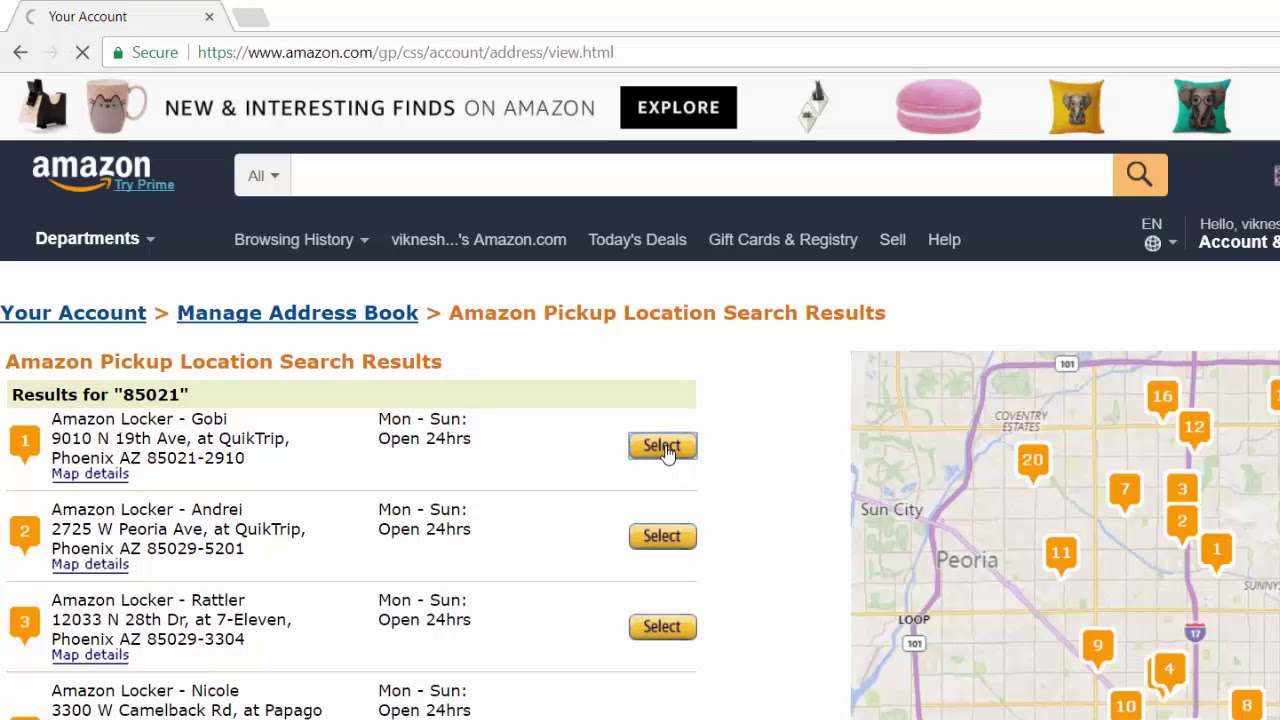Open a new browser tab
The image size is (1280, 720).
[250, 17]
